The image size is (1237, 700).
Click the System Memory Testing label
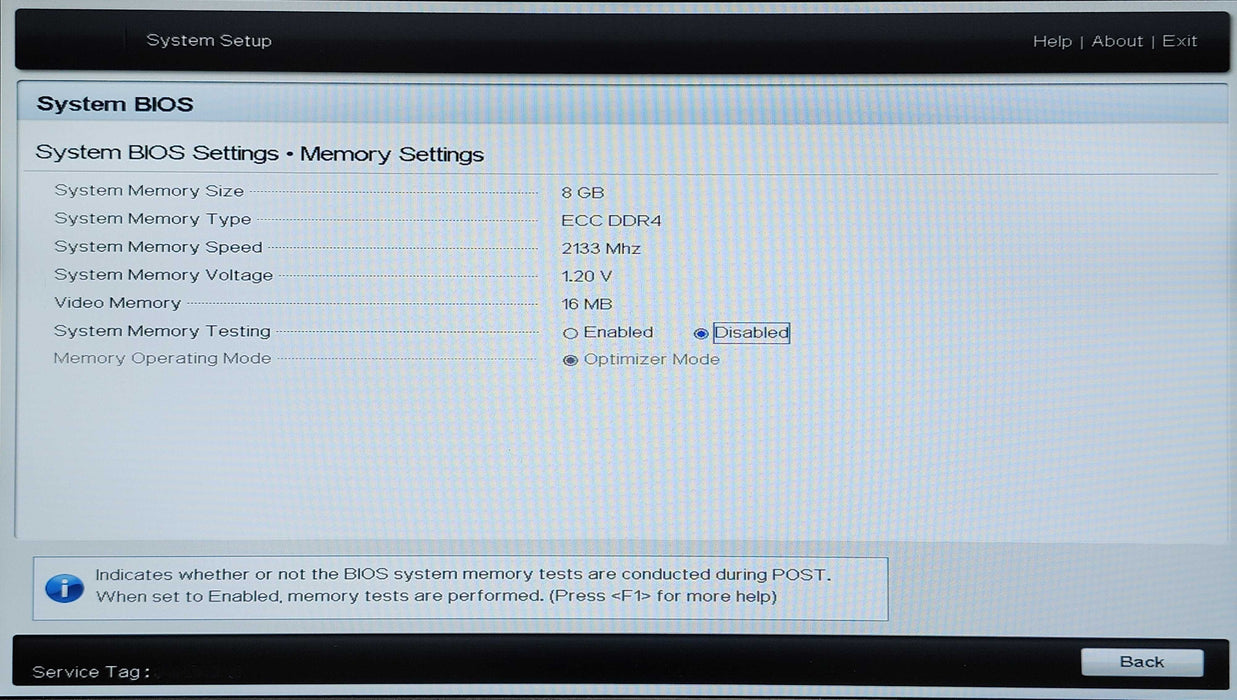click(162, 331)
